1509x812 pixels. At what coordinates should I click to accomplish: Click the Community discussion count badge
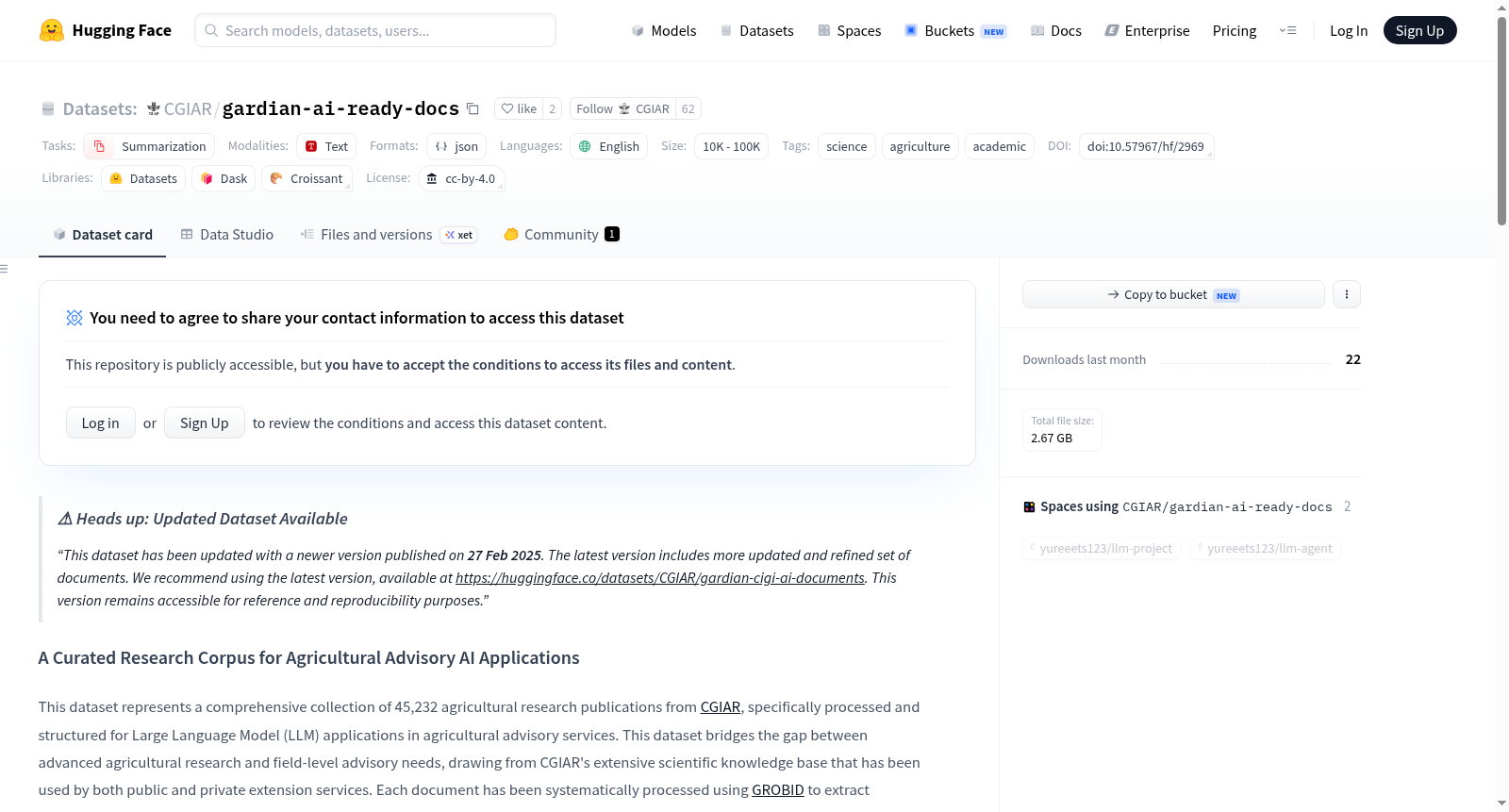tap(612, 235)
